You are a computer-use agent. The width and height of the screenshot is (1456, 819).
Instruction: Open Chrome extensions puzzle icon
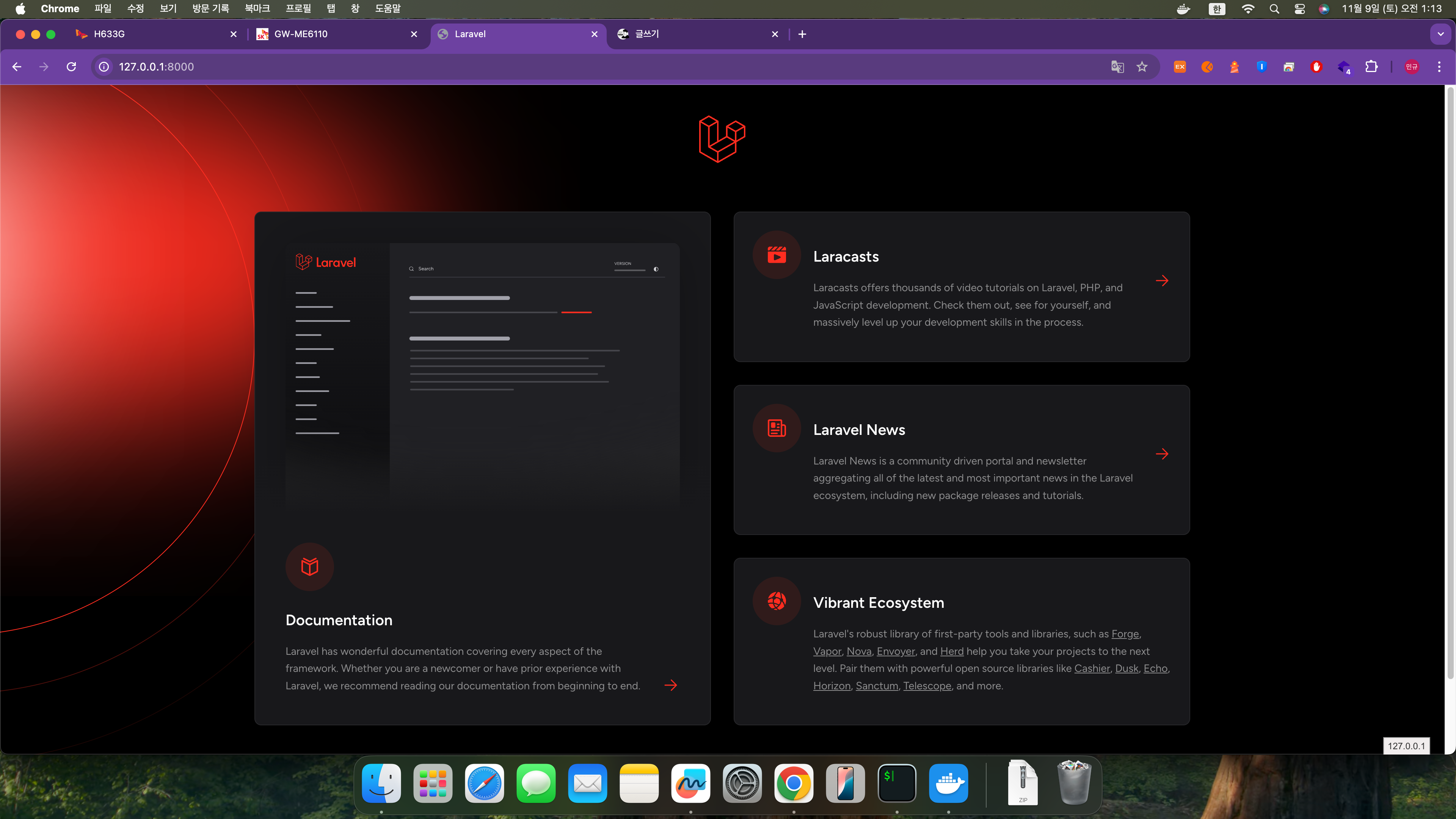[x=1371, y=67]
